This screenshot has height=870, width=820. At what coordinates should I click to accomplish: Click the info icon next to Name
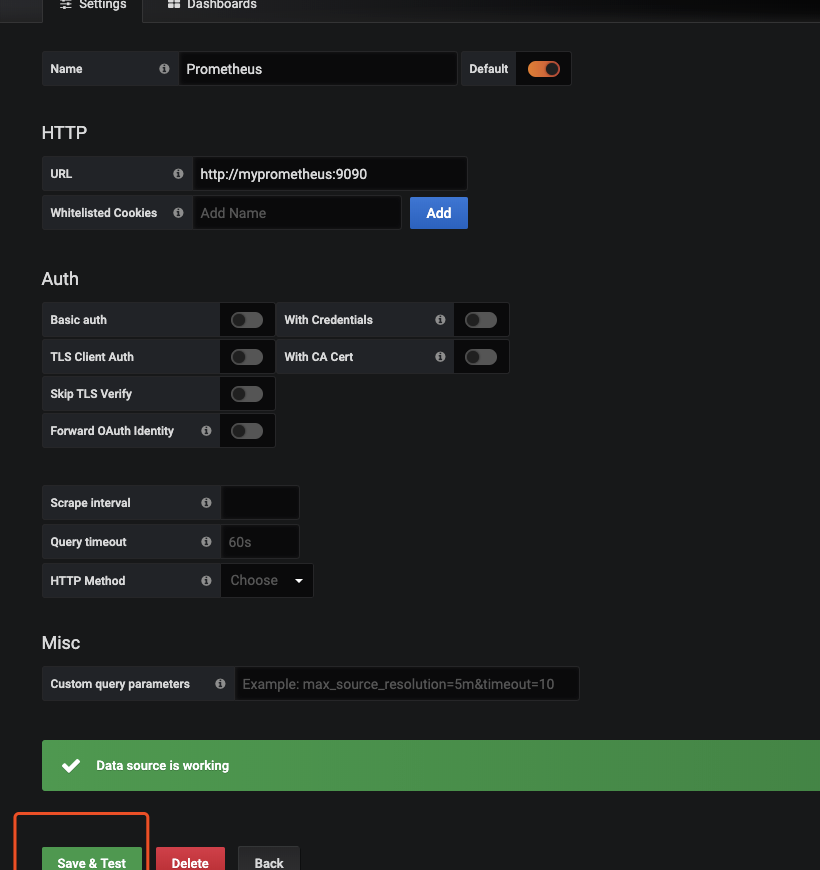164,69
